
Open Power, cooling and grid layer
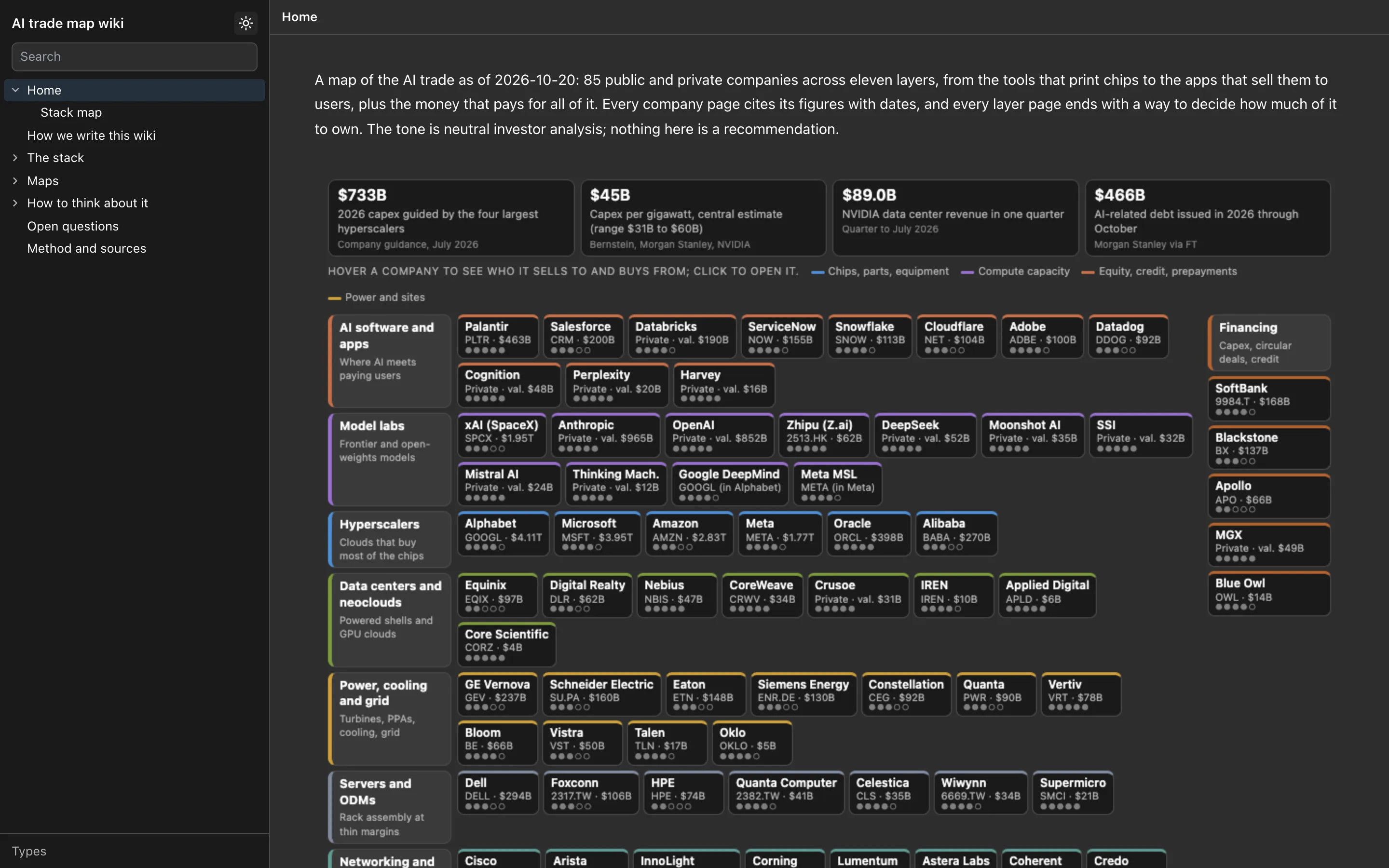point(390,719)
